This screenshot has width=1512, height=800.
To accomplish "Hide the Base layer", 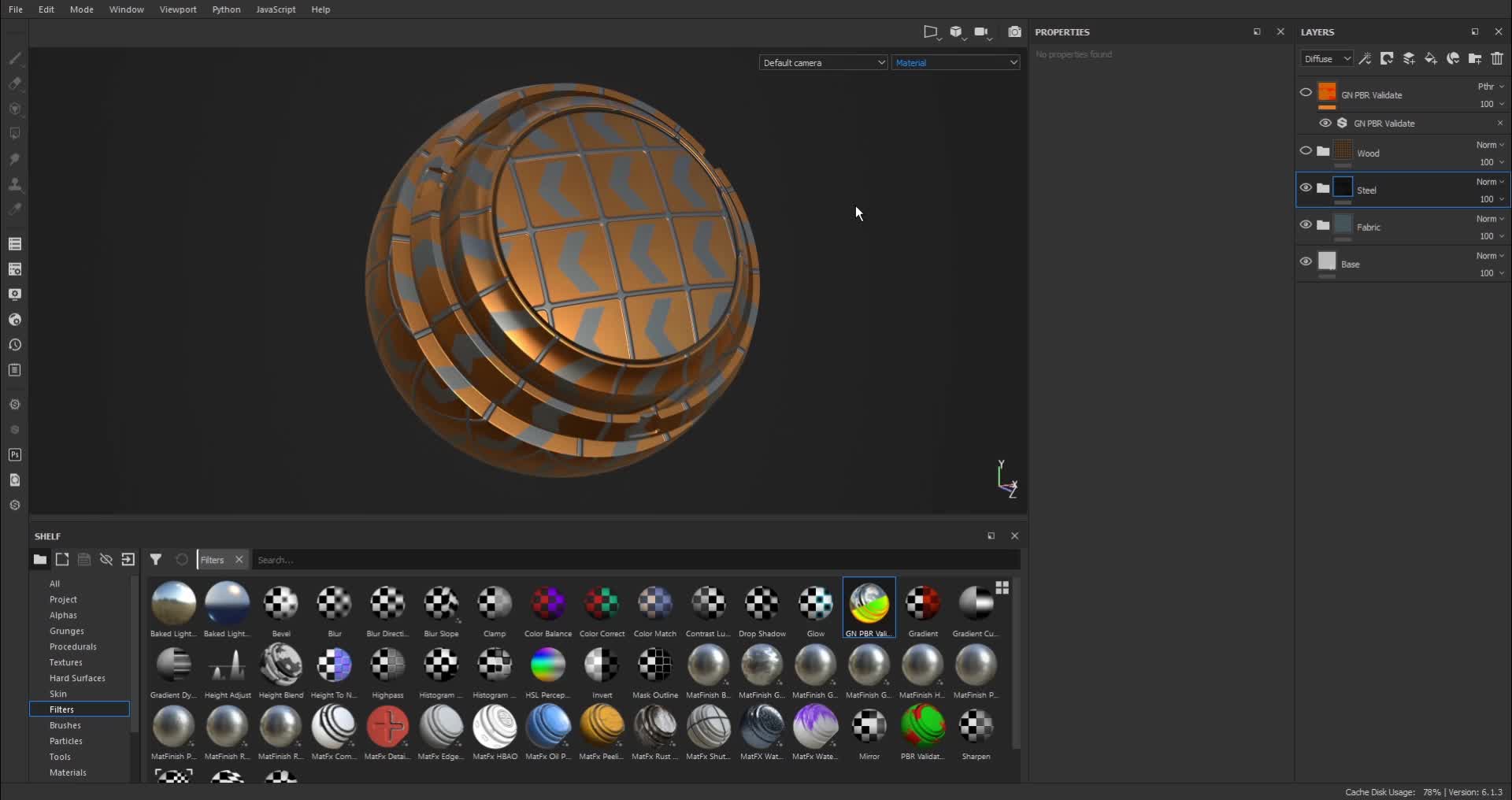I will tap(1306, 261).
